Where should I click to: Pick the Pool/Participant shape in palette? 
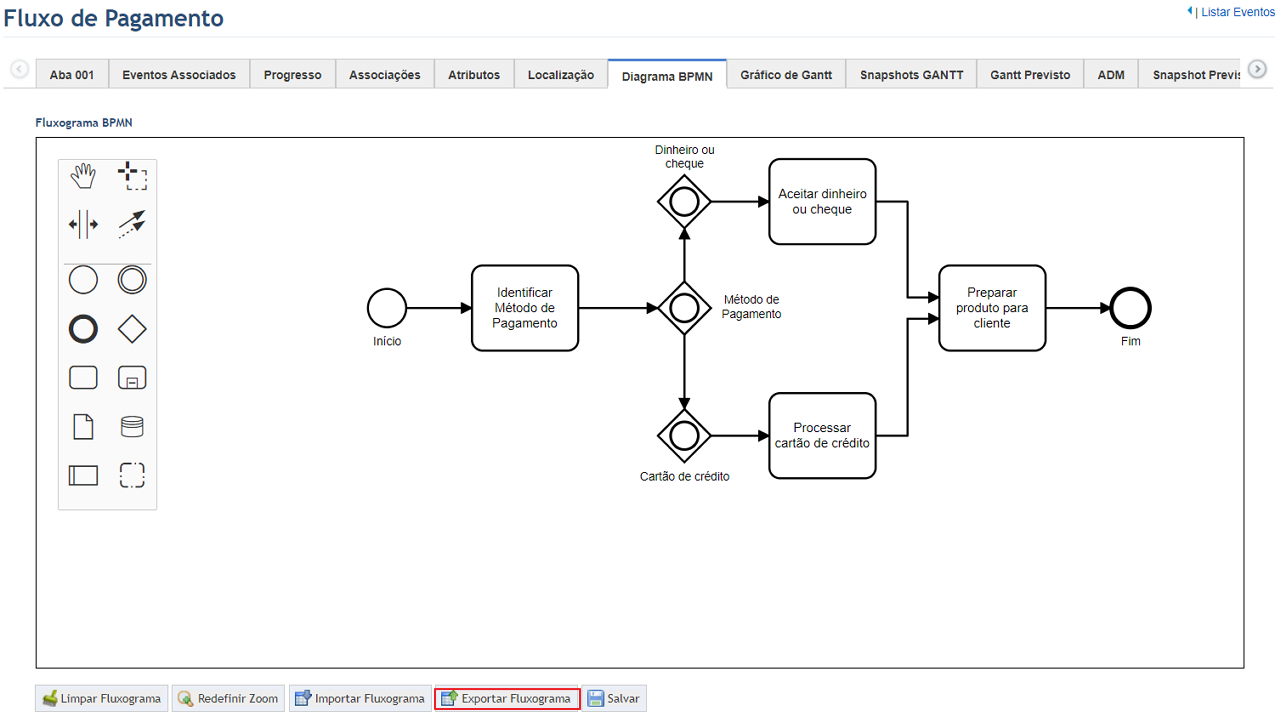[83, 475]
